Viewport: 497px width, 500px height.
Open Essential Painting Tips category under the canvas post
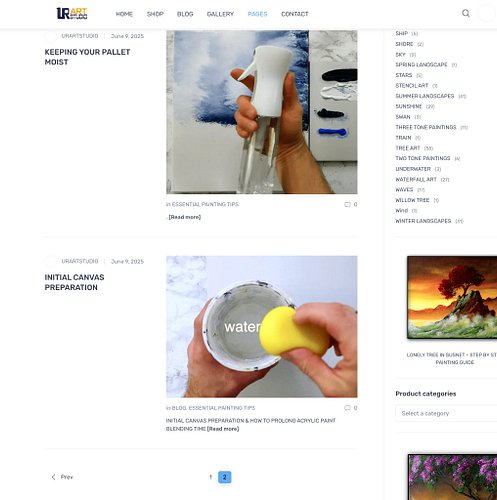(222, 408)
